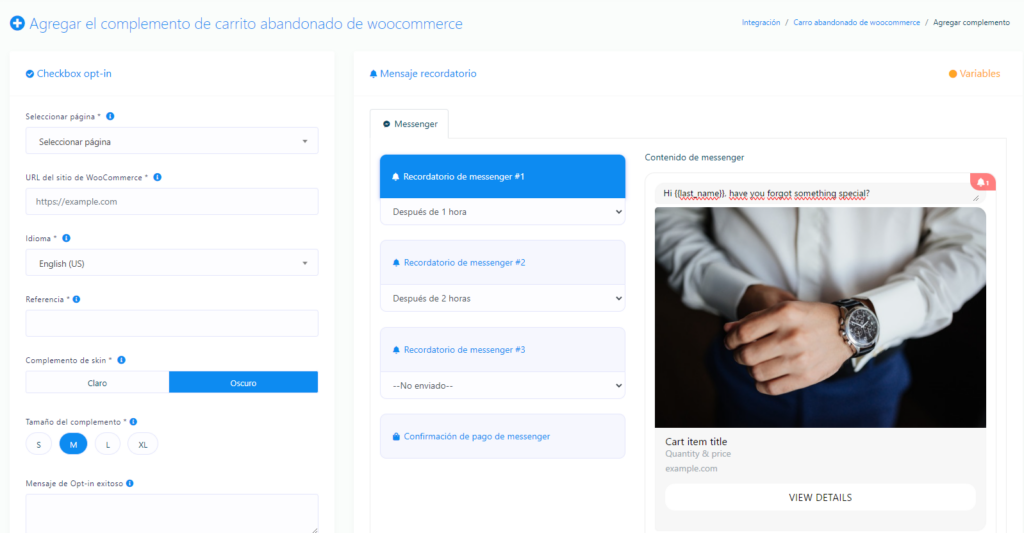1024x533 pixels.
Task: Open the --No enviado-- dropdown
Action: point(503,385)
